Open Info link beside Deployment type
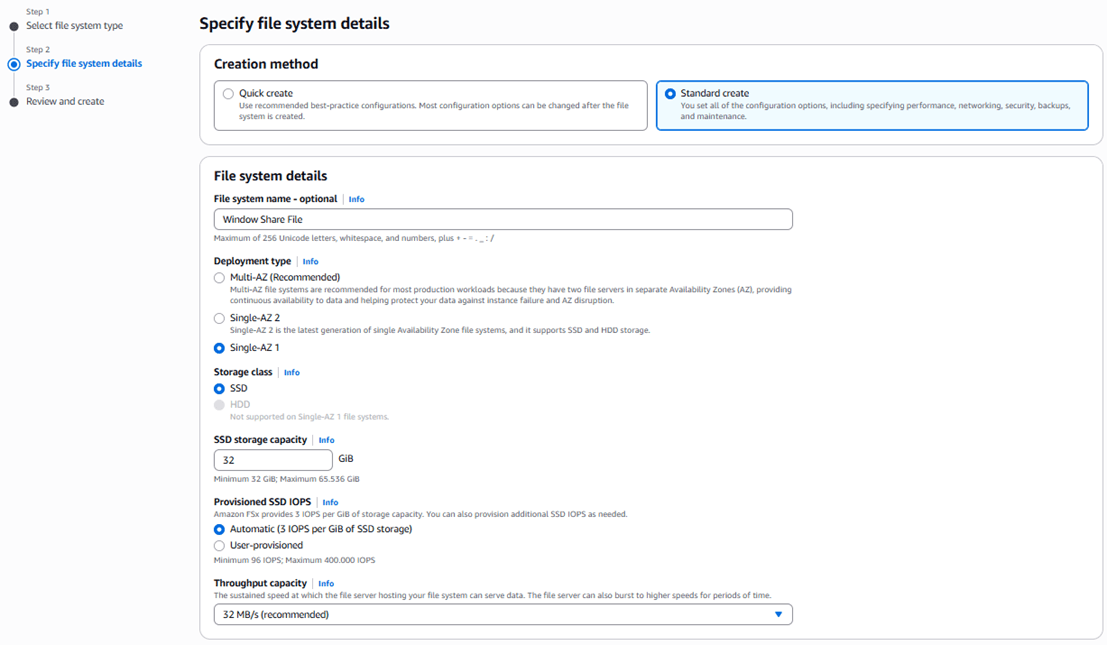The width and height of the screenshot is (1107, 645). click(310, 261)
